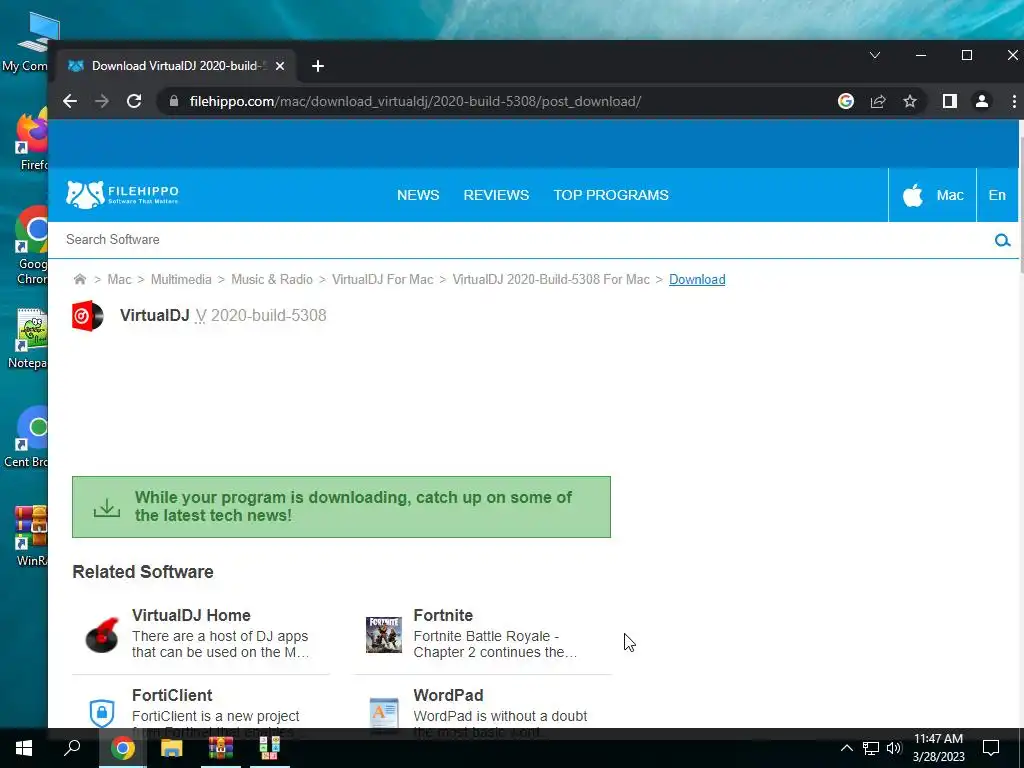This screenshot has height=768, width=1024.
Task: Click the taskbar clock 11:47 AM
Action: pos(938,739)
